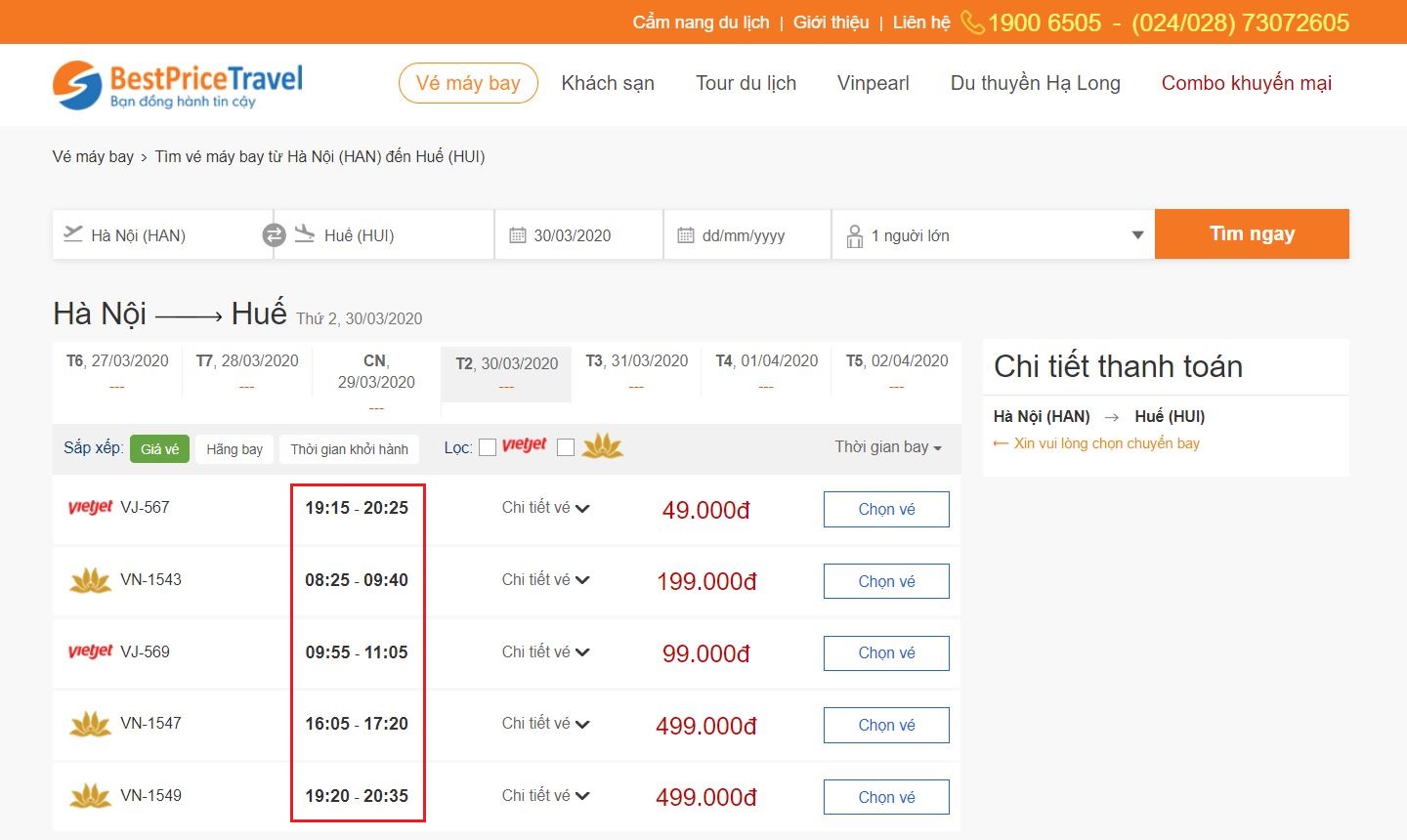
Task: Click the 30/03/2020 departure date field
Action: [x=579, y=234]
